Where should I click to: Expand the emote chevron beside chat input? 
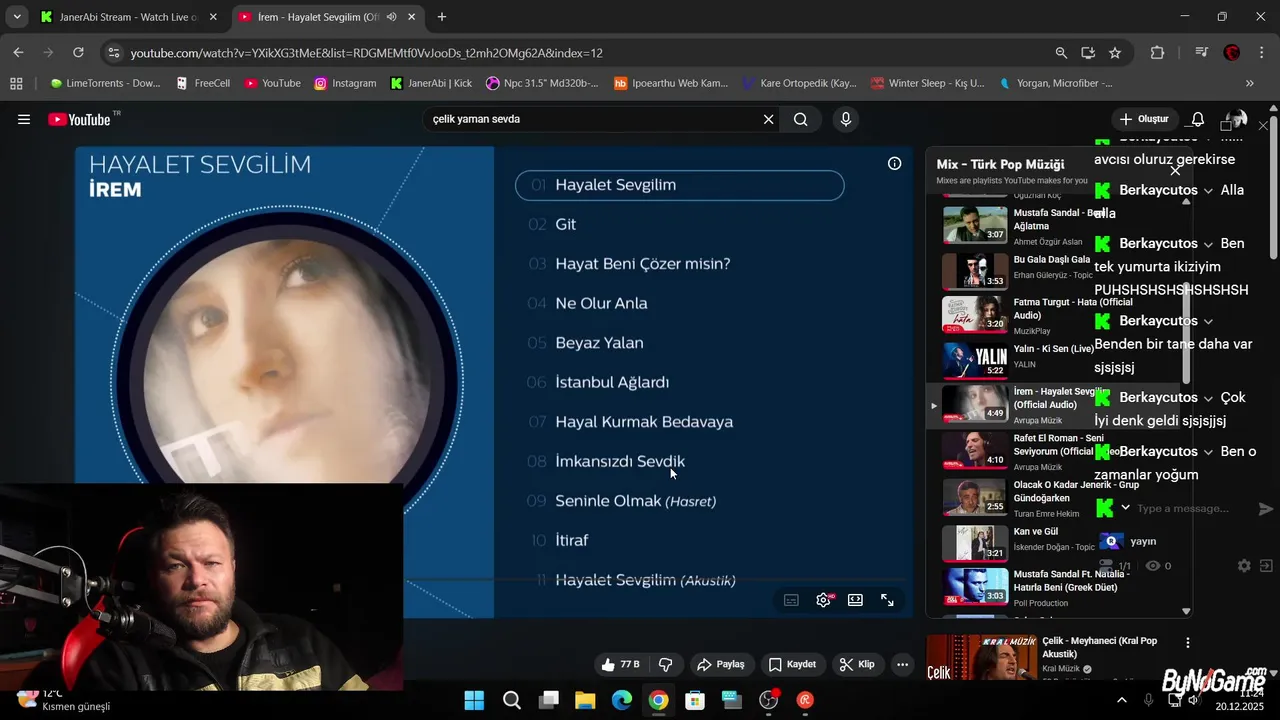tap(1125, 508)
